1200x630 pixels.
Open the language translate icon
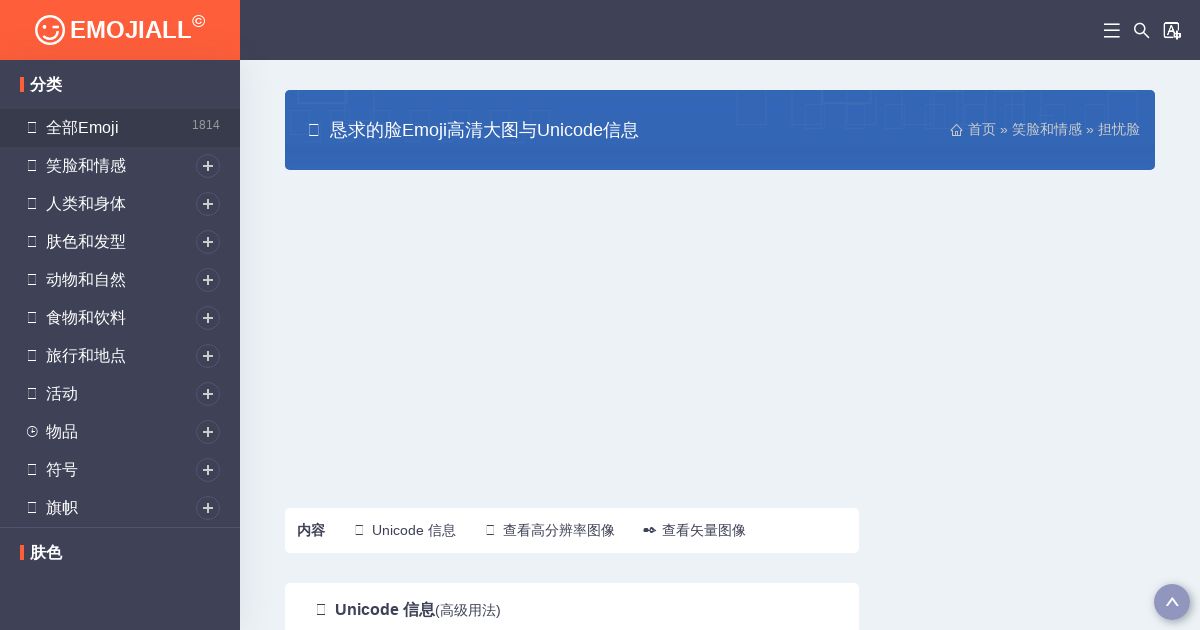[1172, 31]
